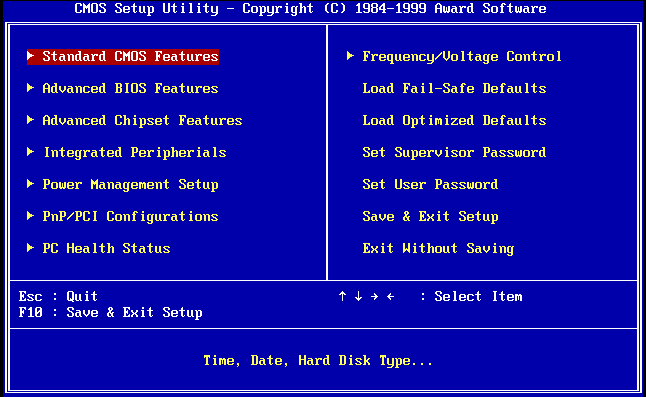Click the 'Select Item' legend text
Screen dimensions: 646x397
click(478, 297)
